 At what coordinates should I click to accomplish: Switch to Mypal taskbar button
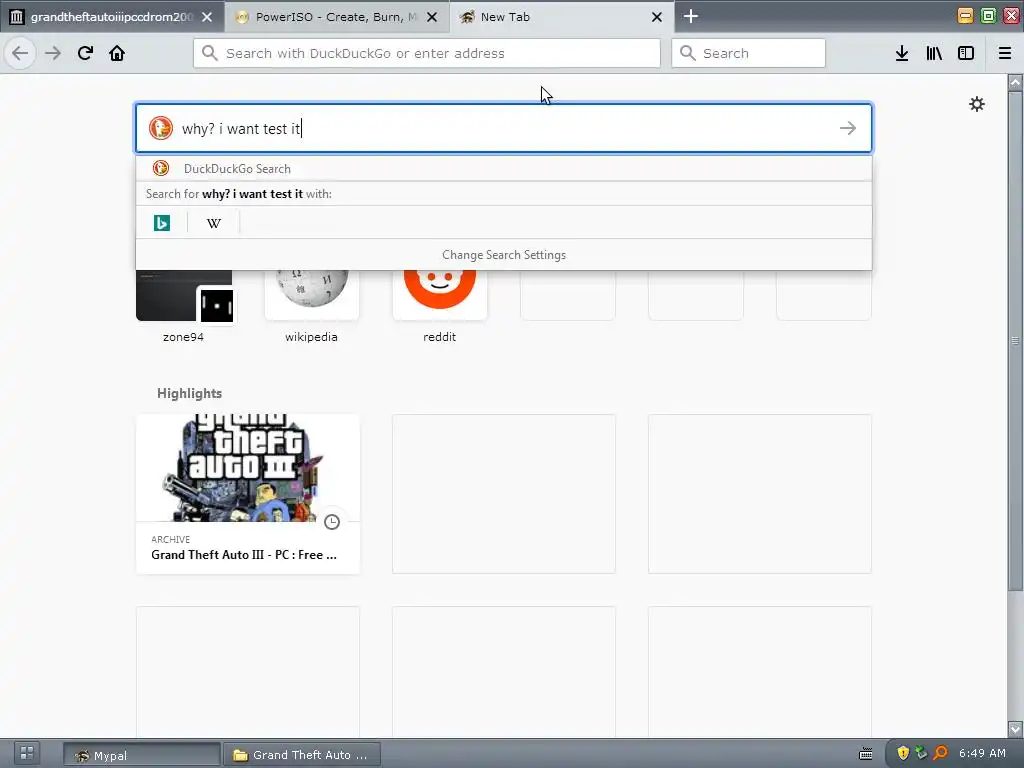(142, 755)
